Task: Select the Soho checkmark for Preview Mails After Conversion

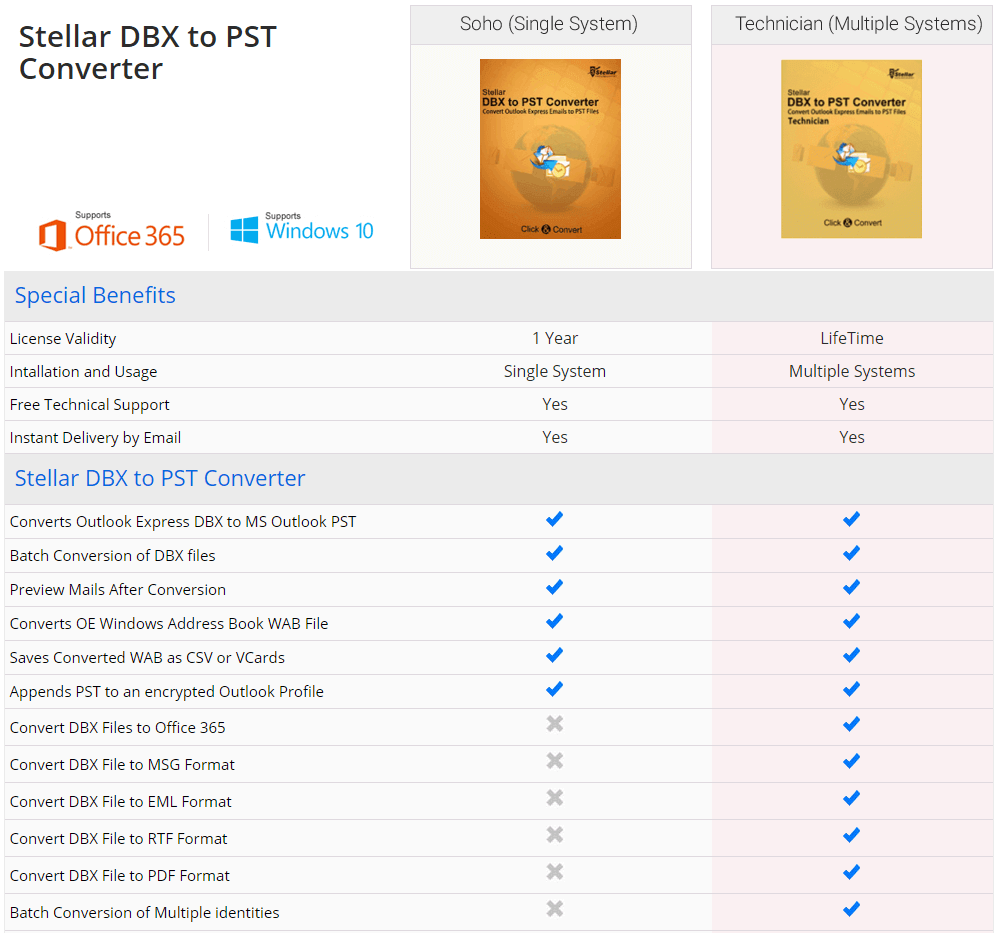Action: pos(554,587)
